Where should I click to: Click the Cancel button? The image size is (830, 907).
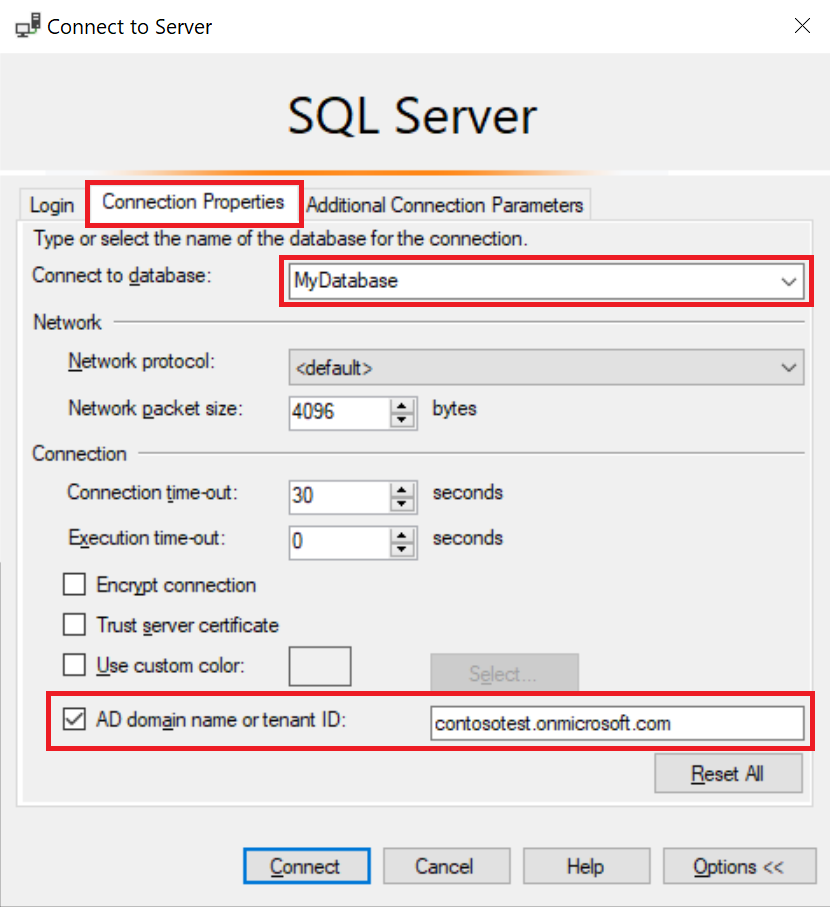(446, 866)
